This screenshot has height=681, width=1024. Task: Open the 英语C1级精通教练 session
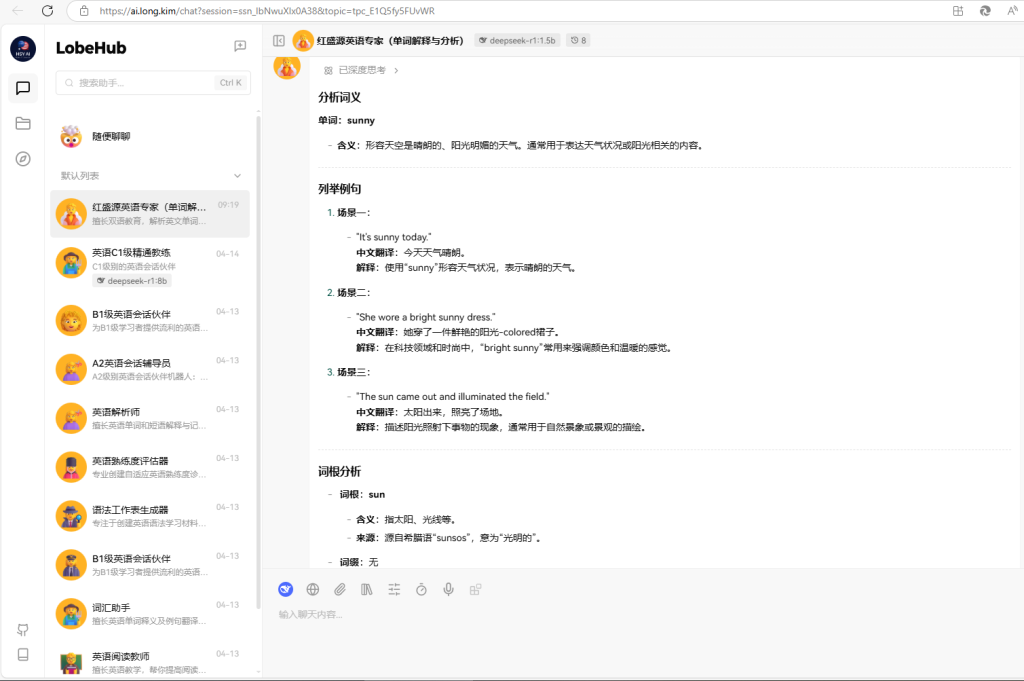[150, 267]
